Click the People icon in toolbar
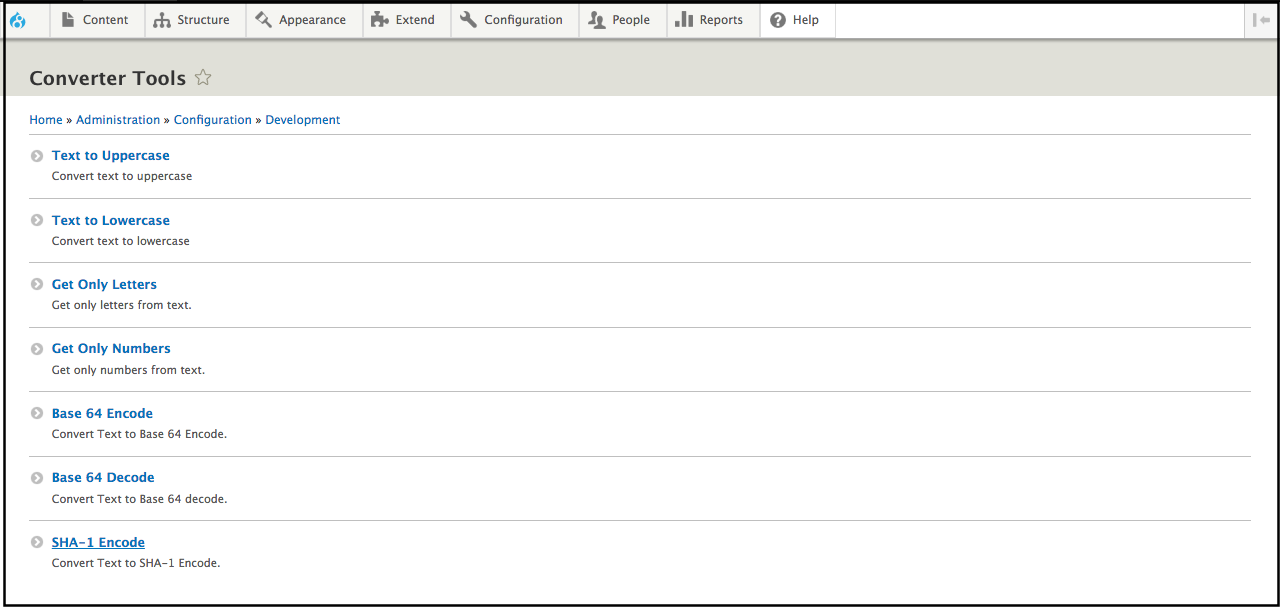The image size is (1280, 607). [x=596, y=20]
